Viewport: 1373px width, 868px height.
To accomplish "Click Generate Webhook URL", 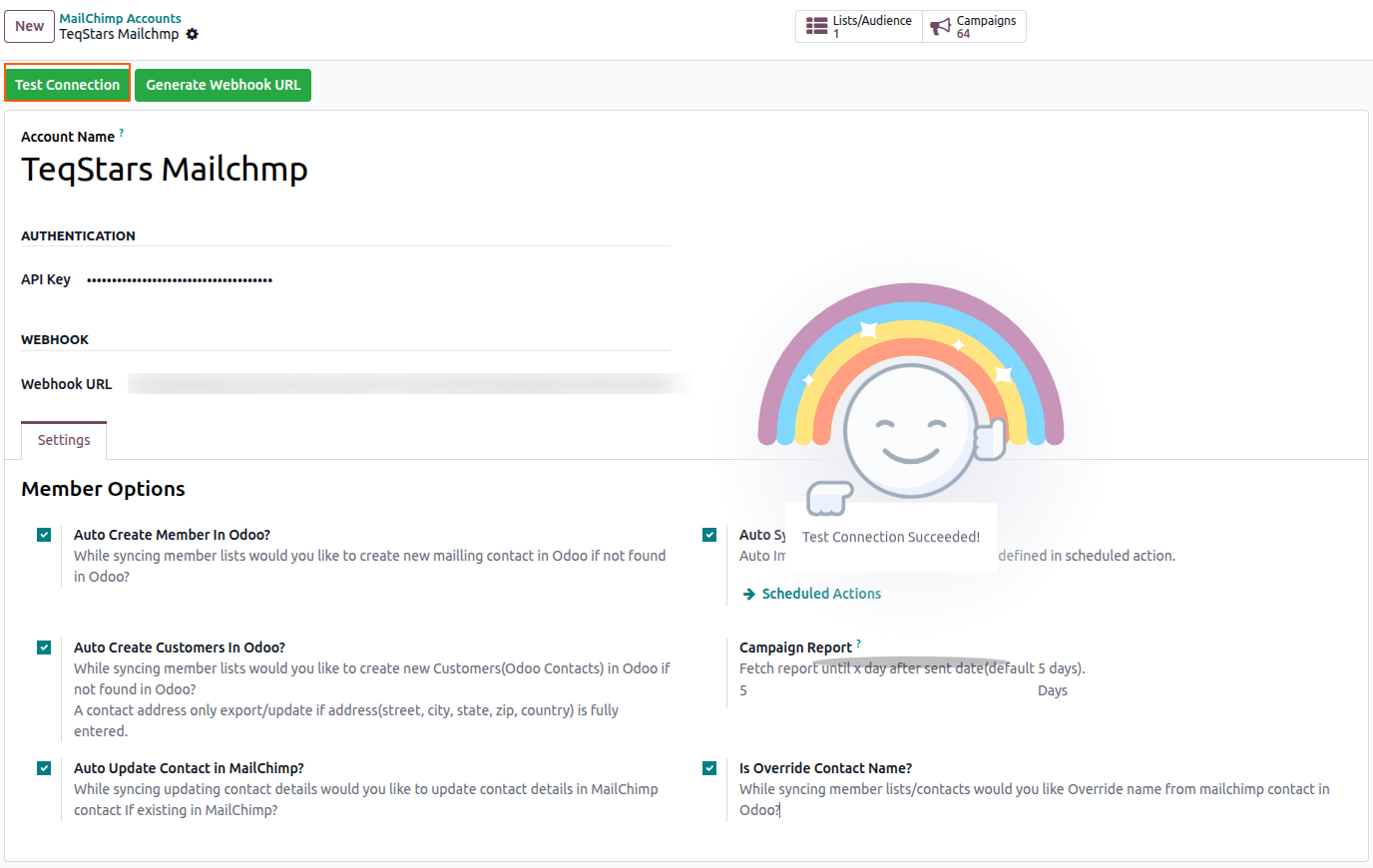I will [x=224, y=85].
